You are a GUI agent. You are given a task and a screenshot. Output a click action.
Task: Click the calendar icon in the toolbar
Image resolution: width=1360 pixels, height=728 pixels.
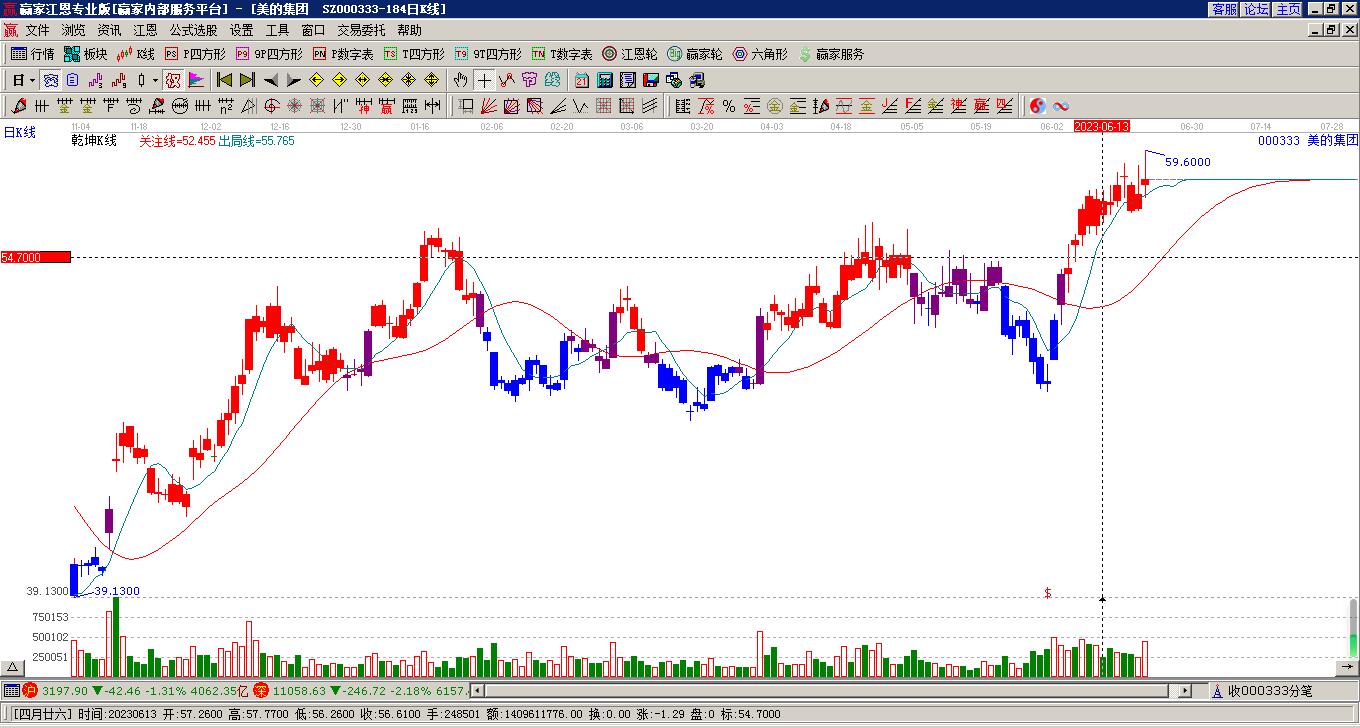pyautogui.click(x=582, y=80)
